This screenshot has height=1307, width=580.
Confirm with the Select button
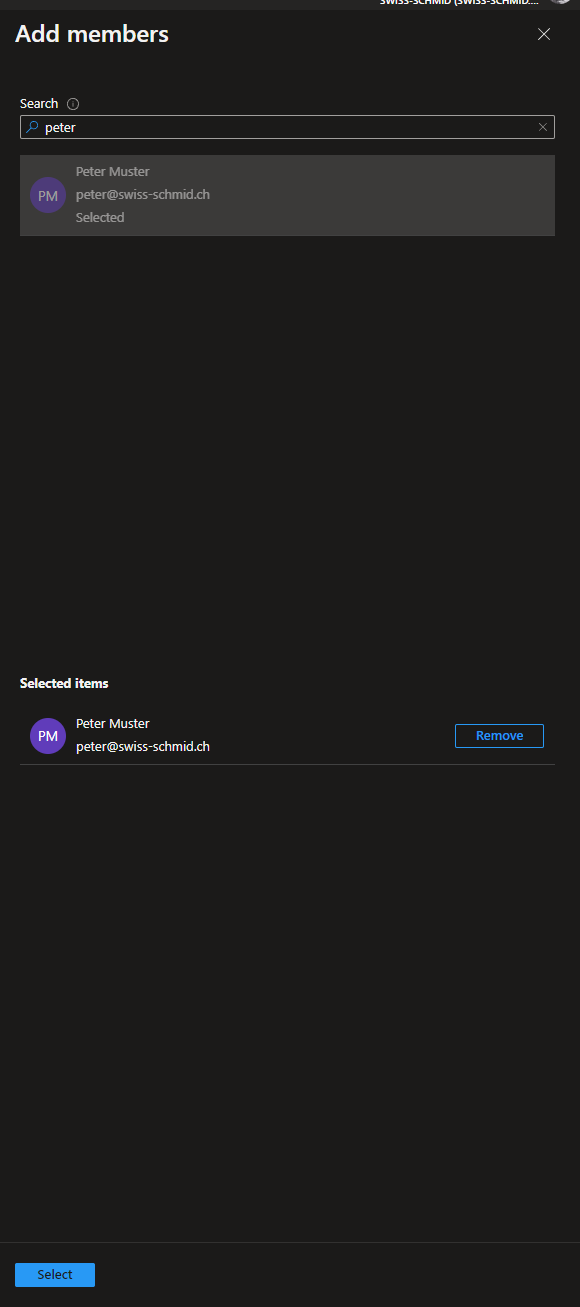[55, 1275]
